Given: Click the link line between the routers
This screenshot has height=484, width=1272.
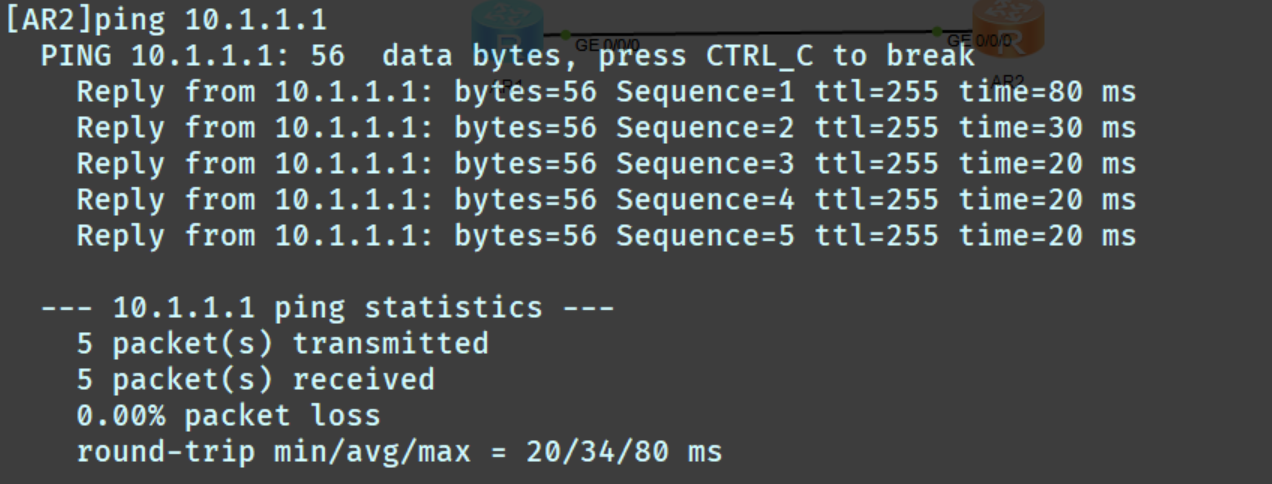Looking at the screenshot, I should click(750, 33).
